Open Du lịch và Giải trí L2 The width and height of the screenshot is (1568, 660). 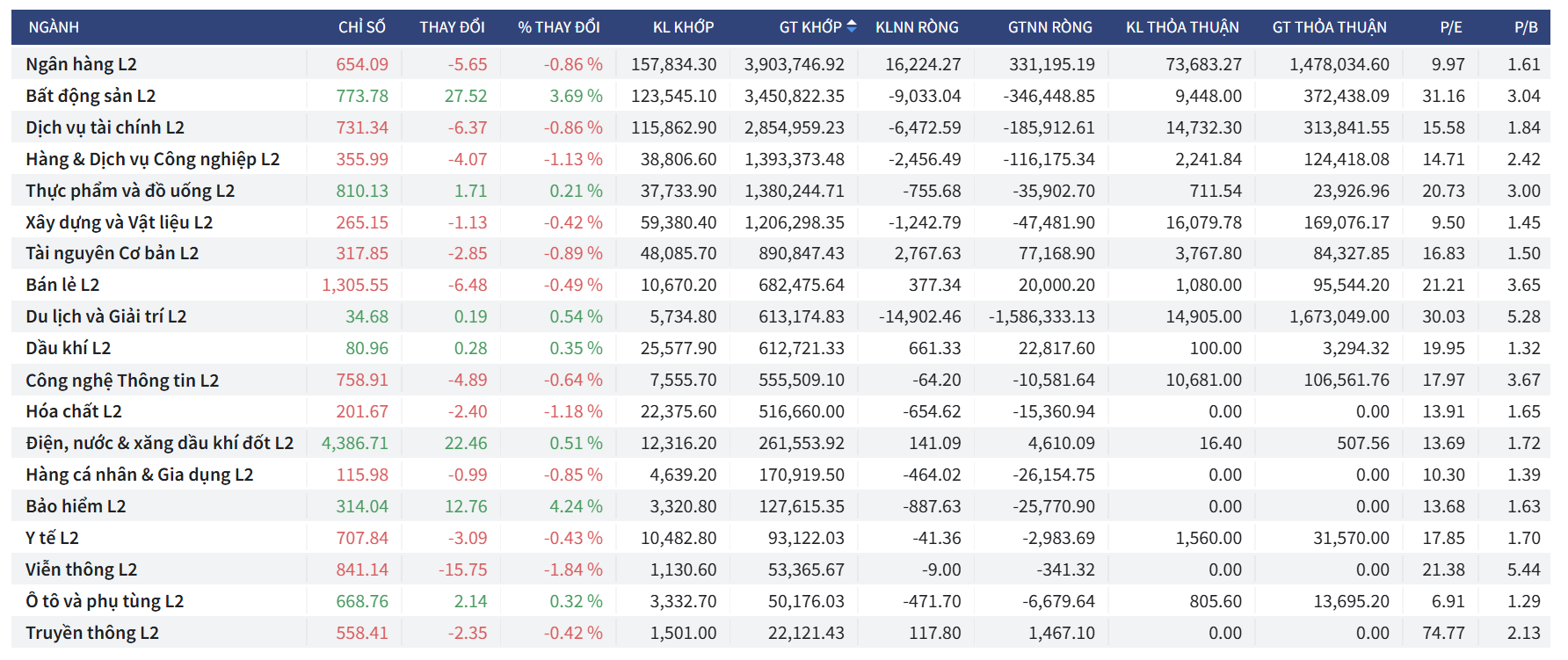(x=105, y=316)
